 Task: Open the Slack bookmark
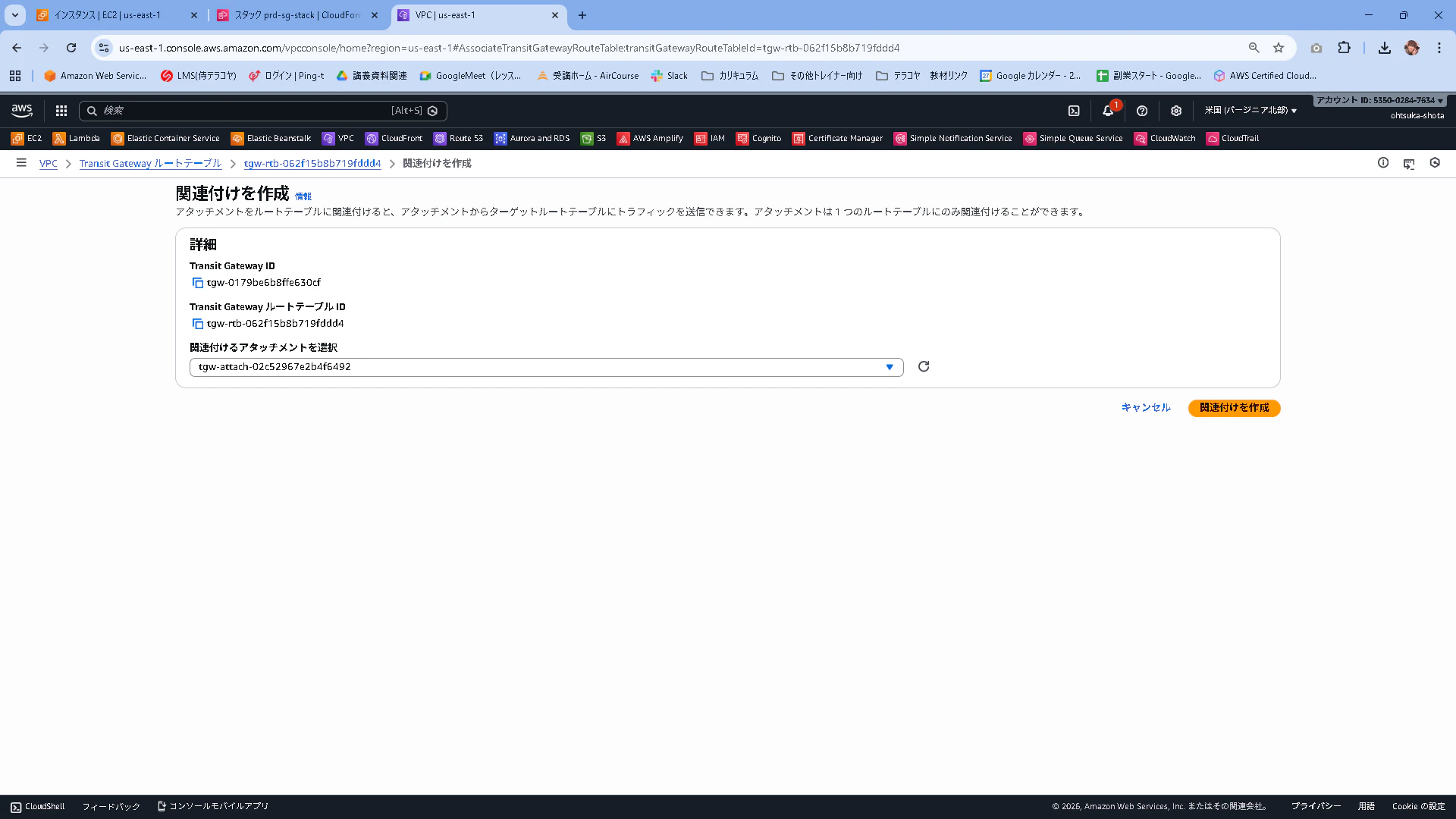669,76
